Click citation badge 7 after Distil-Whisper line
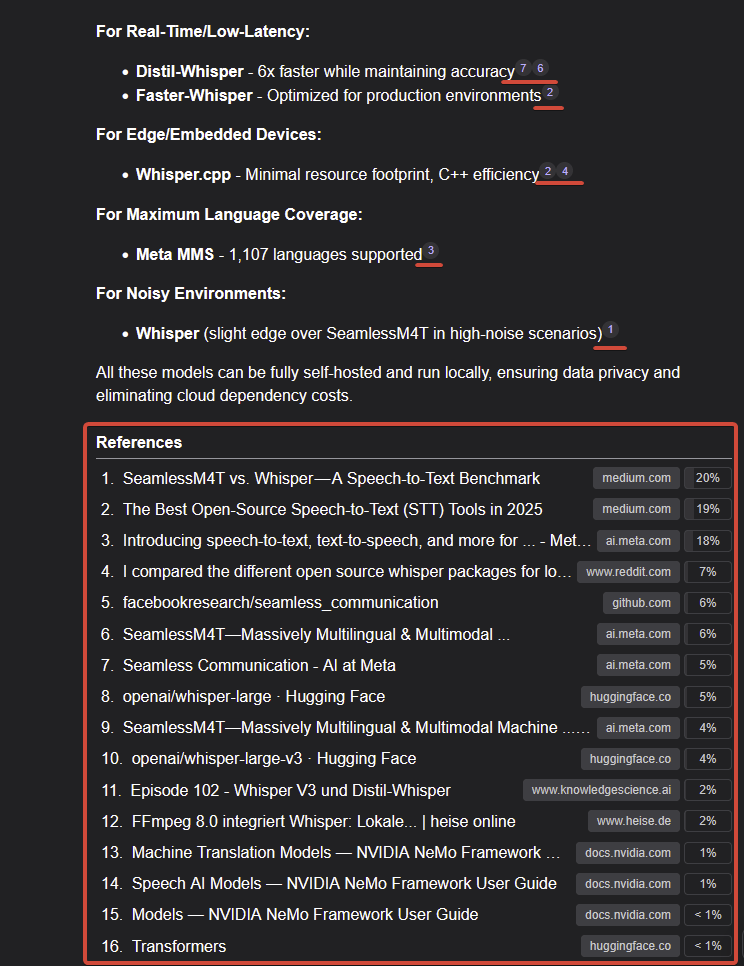744x966 pixels. (x=523, y=69)
